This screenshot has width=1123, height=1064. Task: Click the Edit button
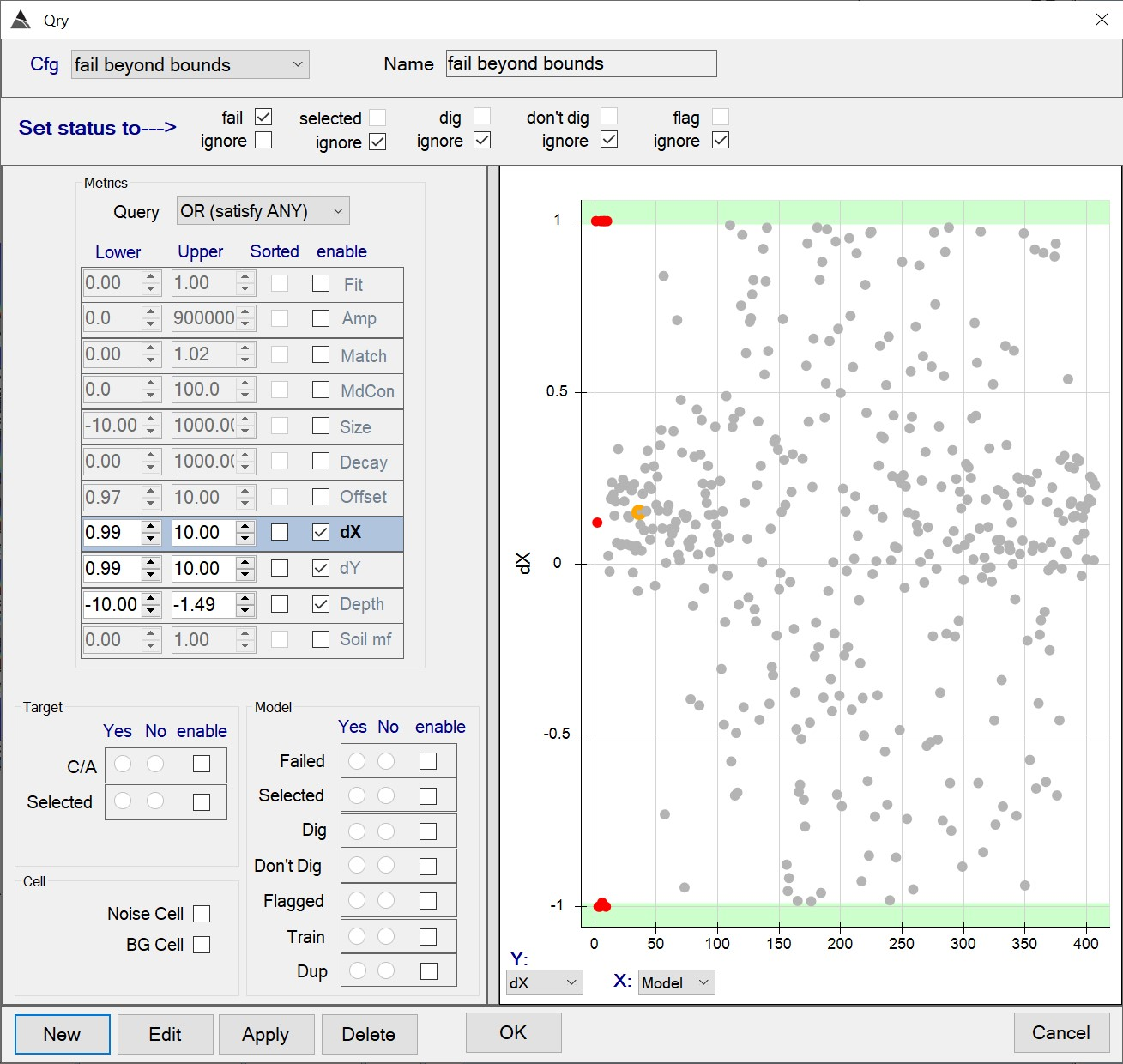click(165, 1034)
